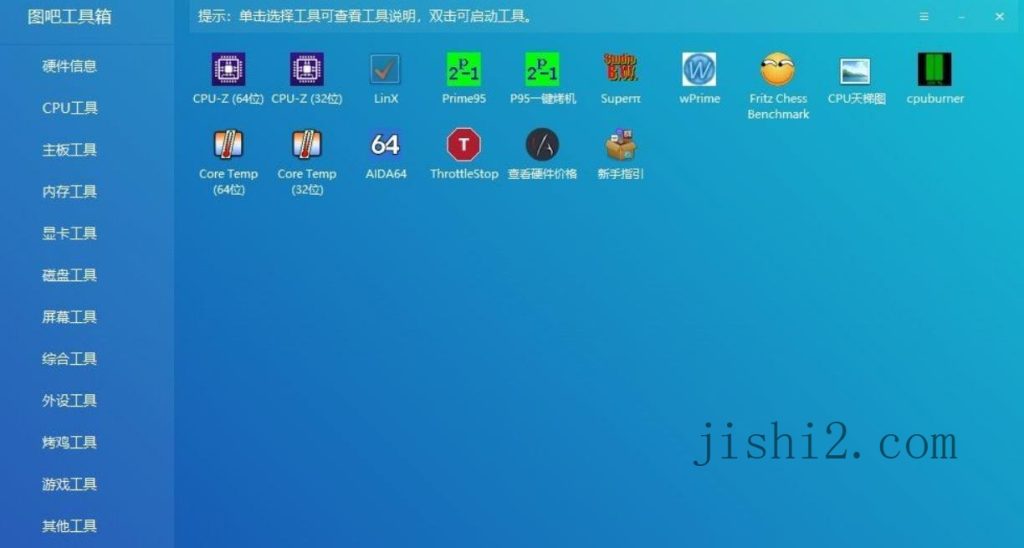Image resolution: width=1024 pixels, height=548 pixels.
Task: Select the Prime95 tool icon
Action: [464, 69]
